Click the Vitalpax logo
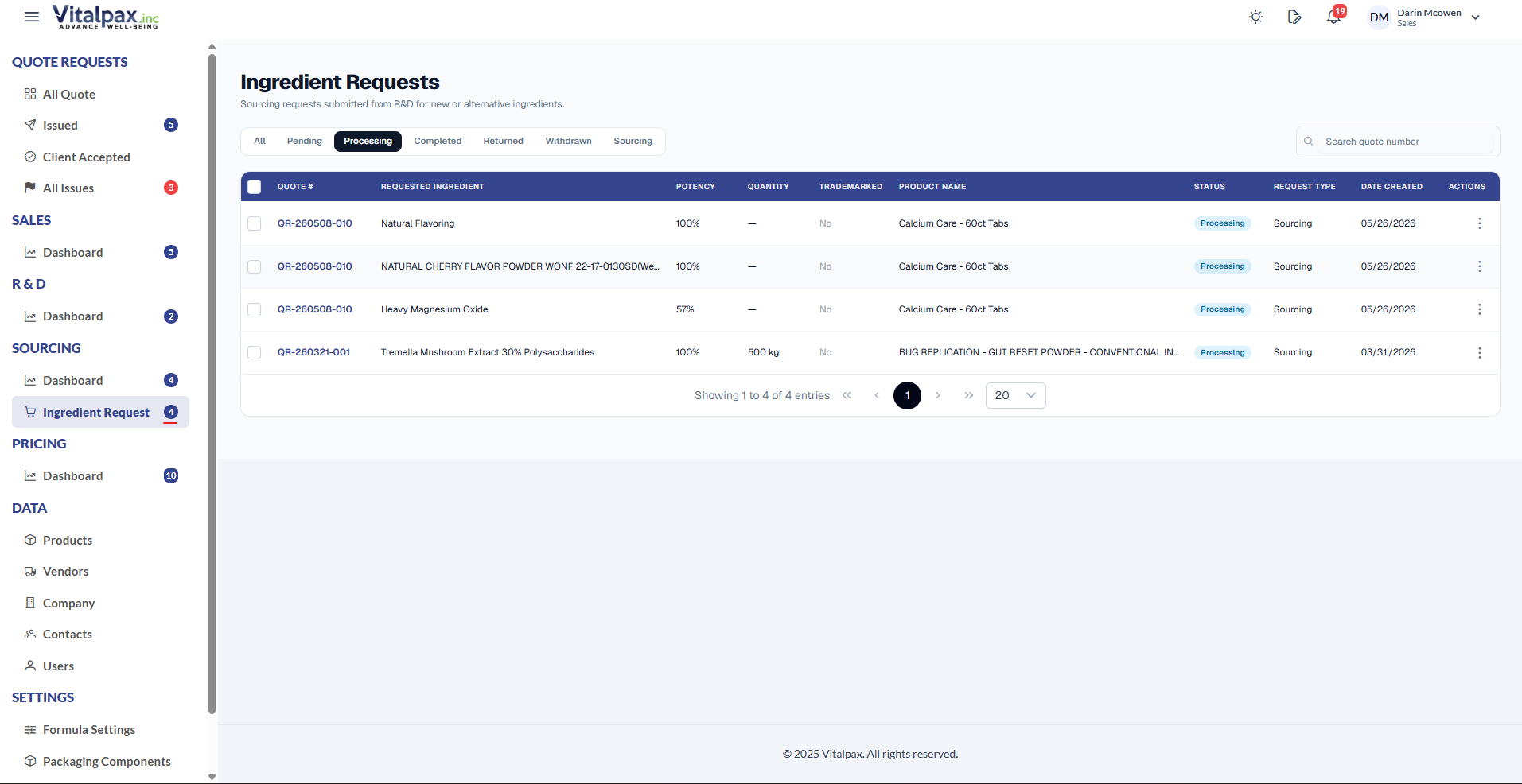Screen dimensions: 1522x784 point(106,17)
